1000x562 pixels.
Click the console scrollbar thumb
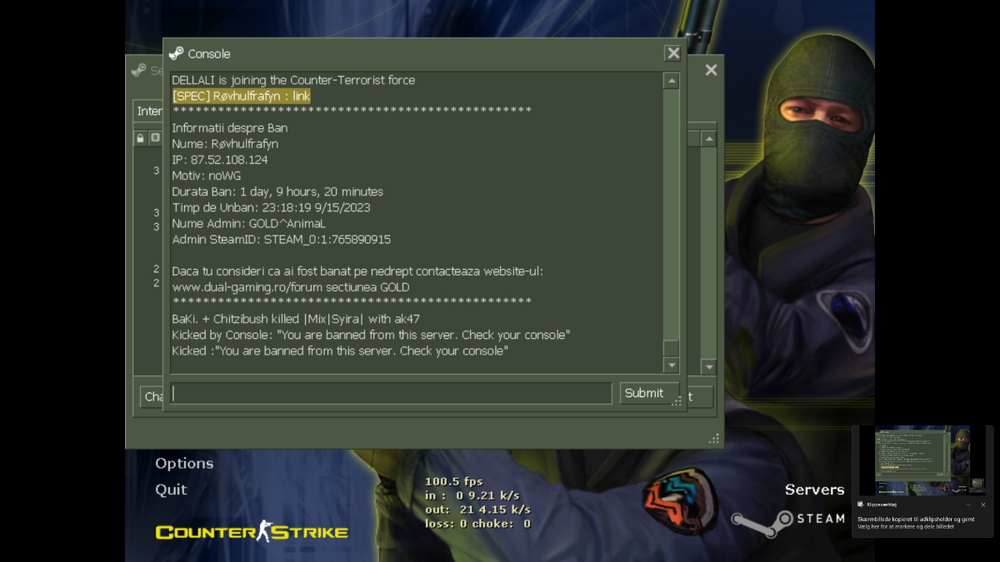[x=671, y=348]
